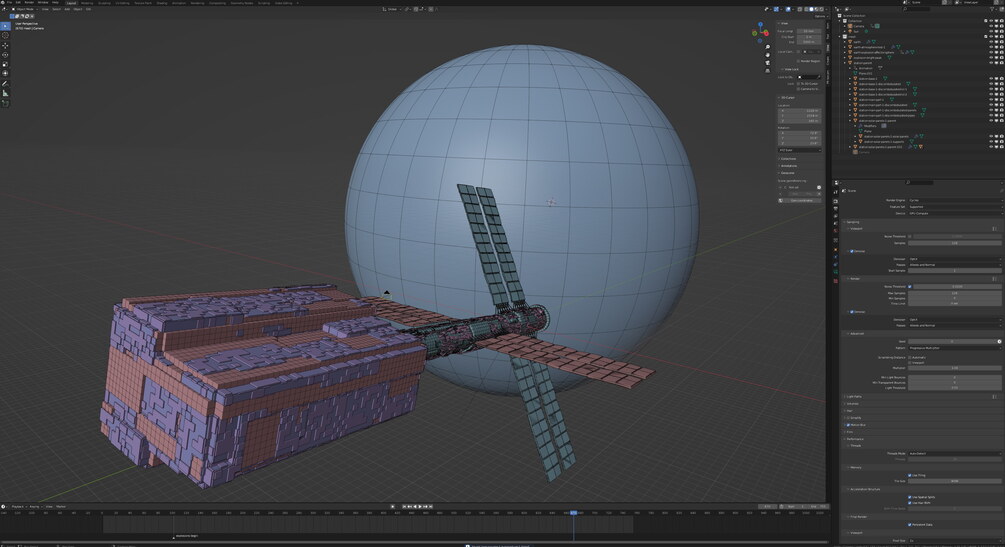Image resolution: width=1005 pixels, height=547 pixels.
Task: Jump to timeline end frame
Action: point(431,507)
